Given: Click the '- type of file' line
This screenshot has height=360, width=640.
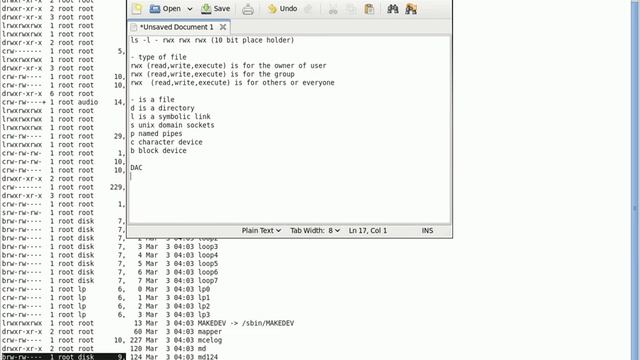Looking at the screenshot, I should pyautogui.click(x=158, y=57).
